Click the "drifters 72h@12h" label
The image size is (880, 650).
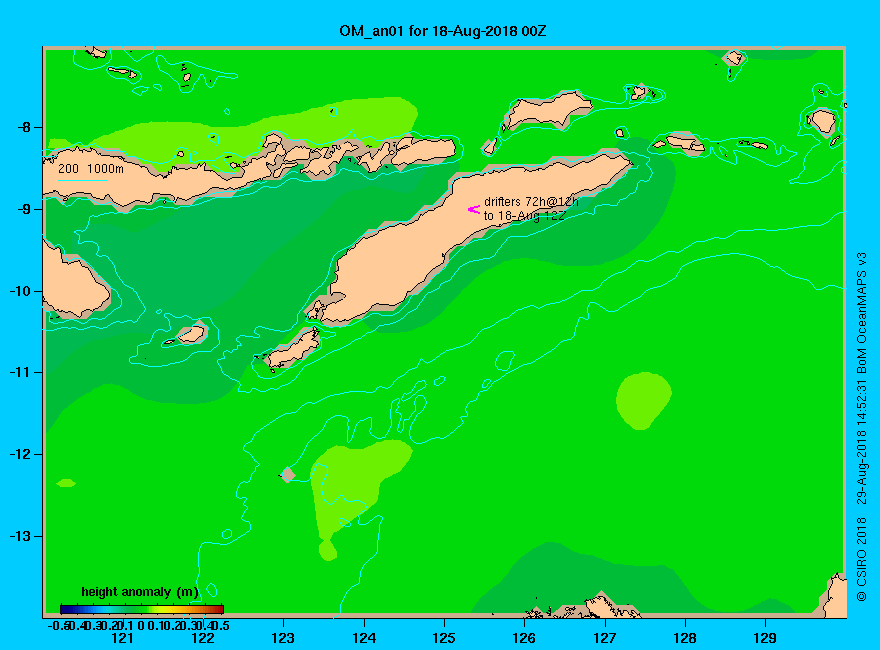click(x=531, y=202)
